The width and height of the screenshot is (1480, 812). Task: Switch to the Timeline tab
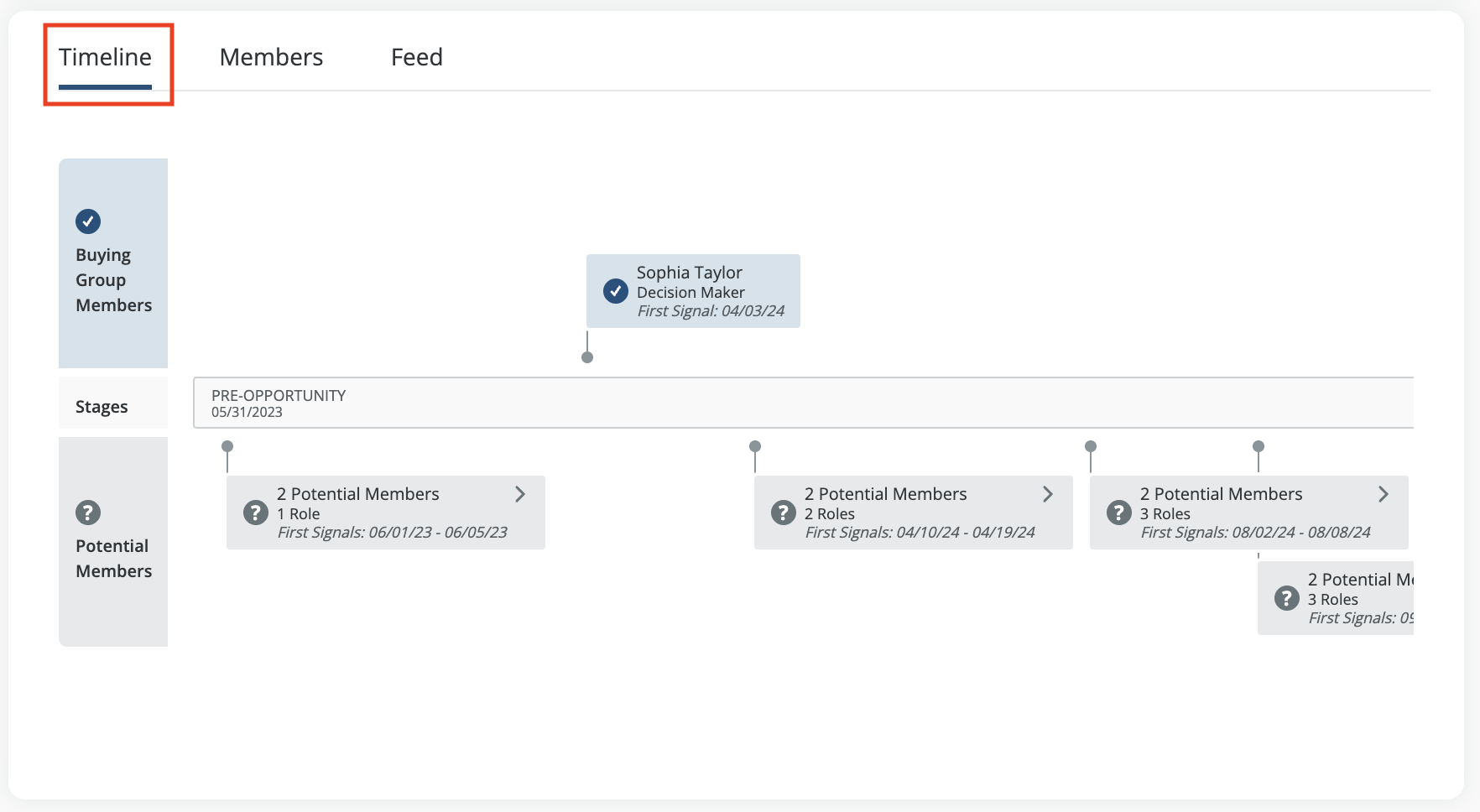click(x=106, y=57)
